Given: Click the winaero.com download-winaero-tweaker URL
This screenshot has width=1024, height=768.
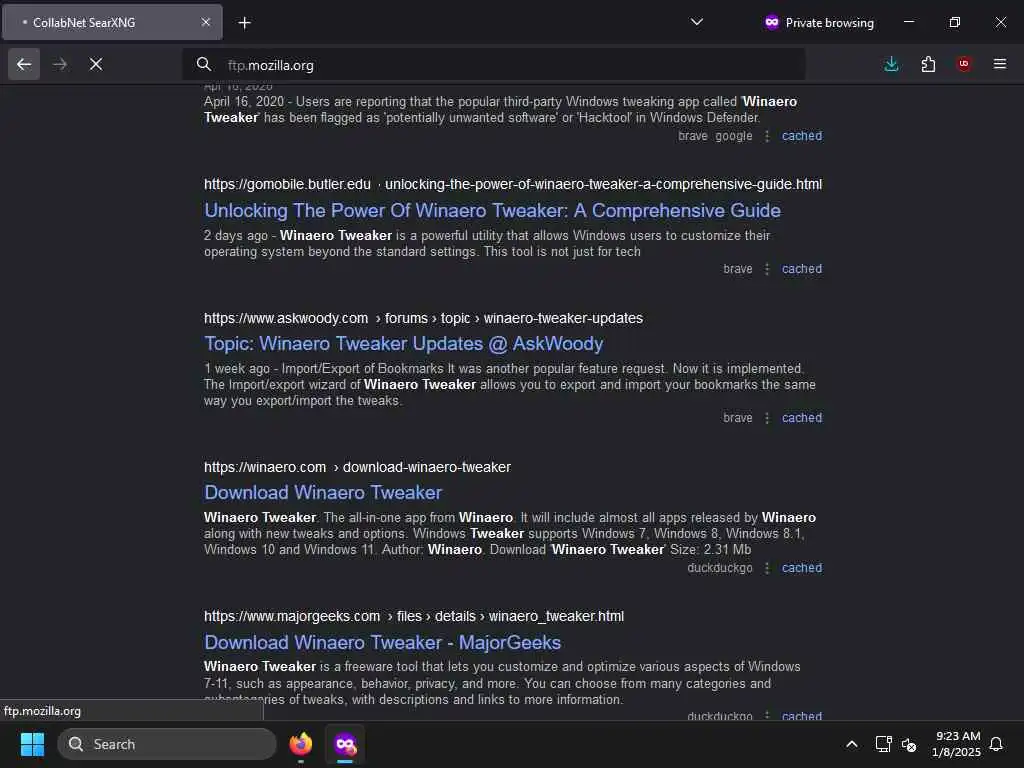Looking at the screenshot, I should (357, 467).
